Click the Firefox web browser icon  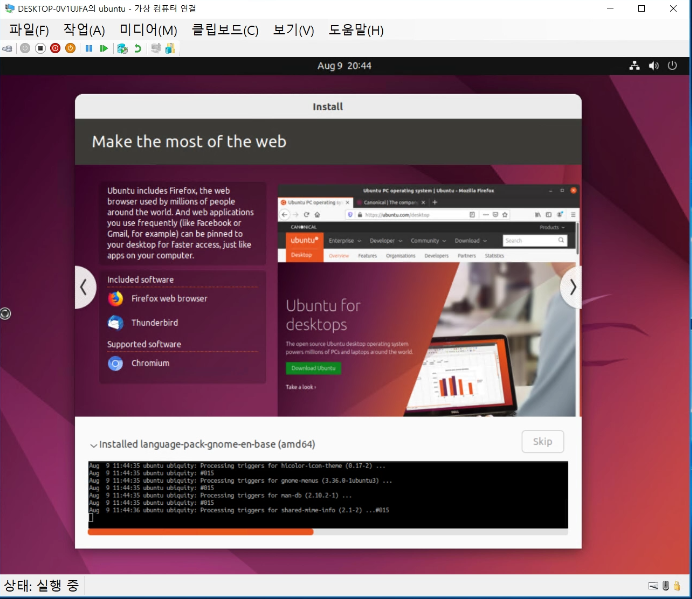click(x=116, y=299)
